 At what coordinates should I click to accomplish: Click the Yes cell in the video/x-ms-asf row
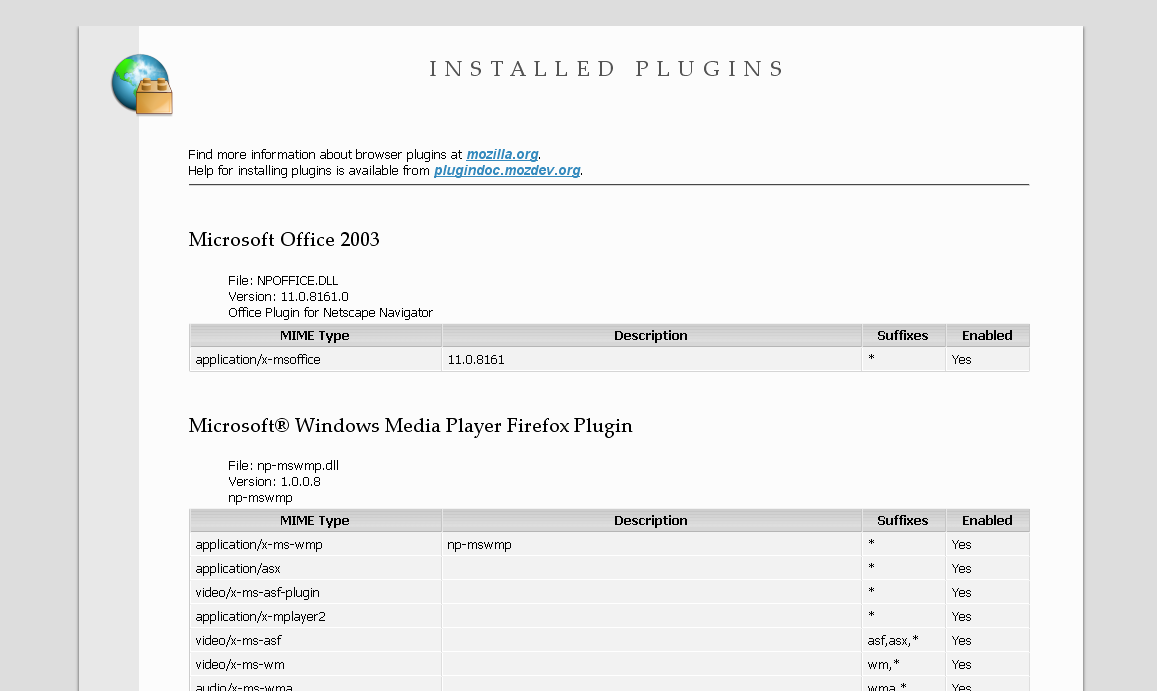pos(987,641)
